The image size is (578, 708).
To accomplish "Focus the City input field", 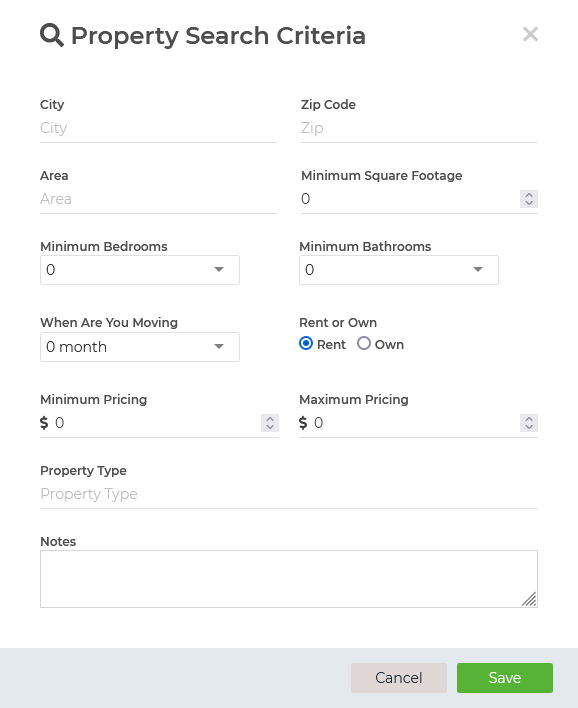I will 158,128.
